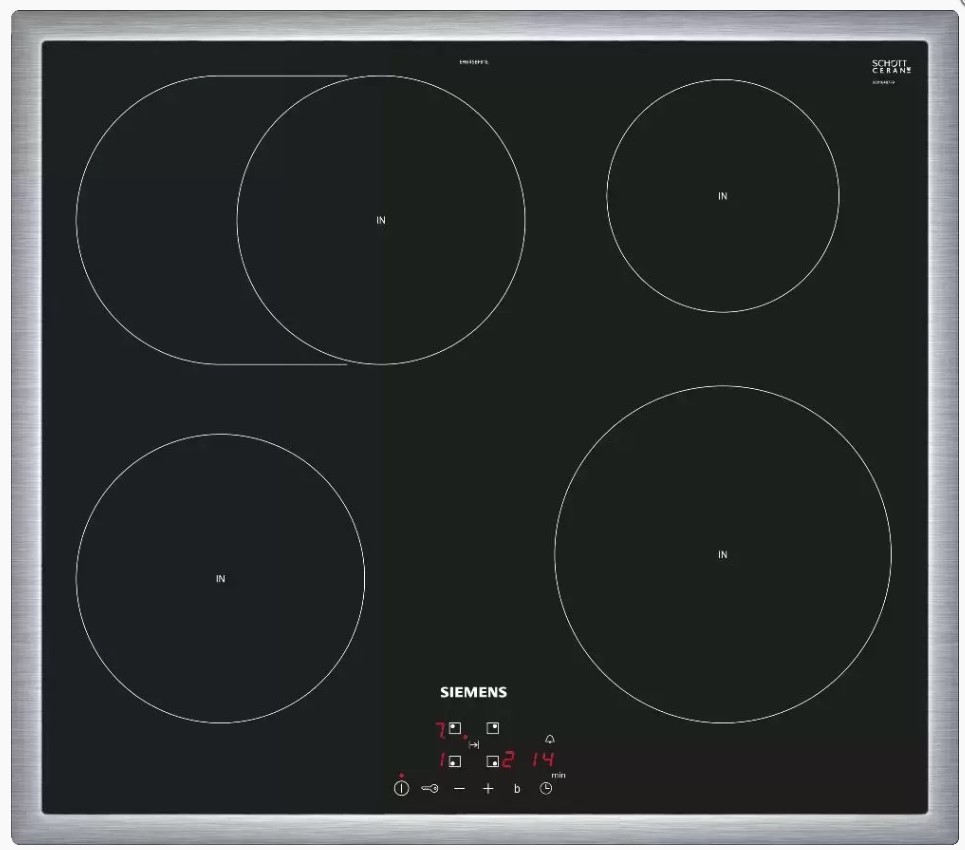Tap the bell kitchen alarm icon
Image resolution: width=965 pixels, height=850 pixels.
549,738
